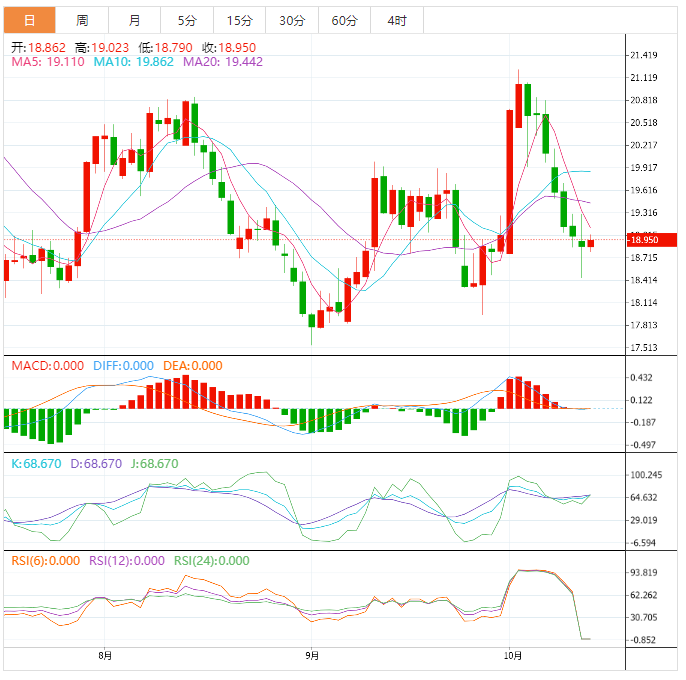The height and width of the screenshot is (680, 686).
Task: Click the MA20: 19.442 label
Action: [x=223, y=62]
